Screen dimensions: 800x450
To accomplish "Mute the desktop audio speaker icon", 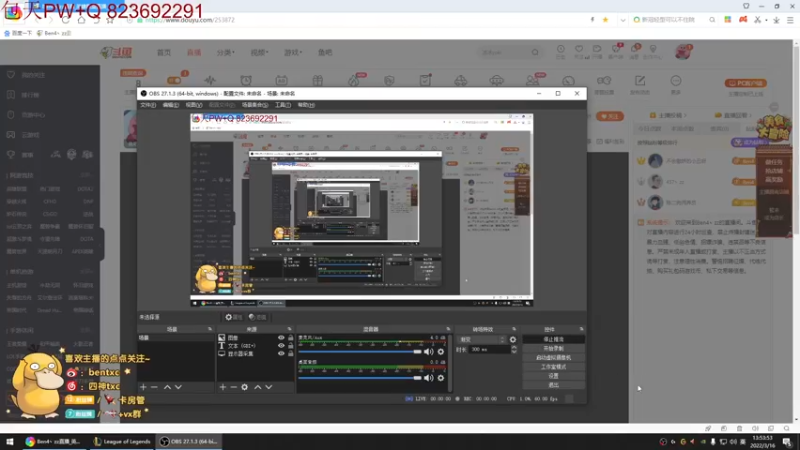I will coord(429,378).
